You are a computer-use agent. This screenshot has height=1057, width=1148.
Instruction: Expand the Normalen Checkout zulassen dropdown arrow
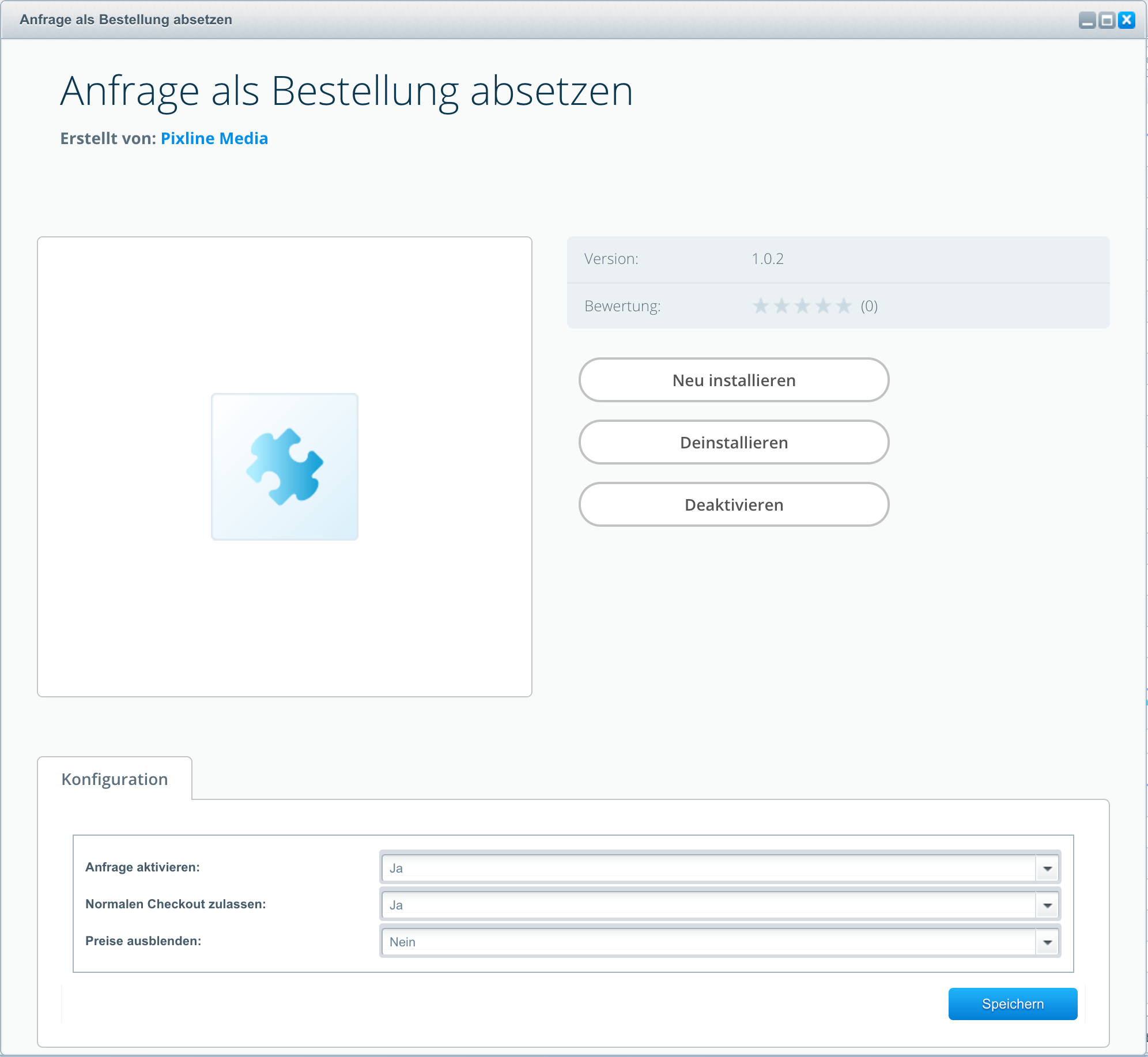pyautogui.click(x=1047, y=905)
